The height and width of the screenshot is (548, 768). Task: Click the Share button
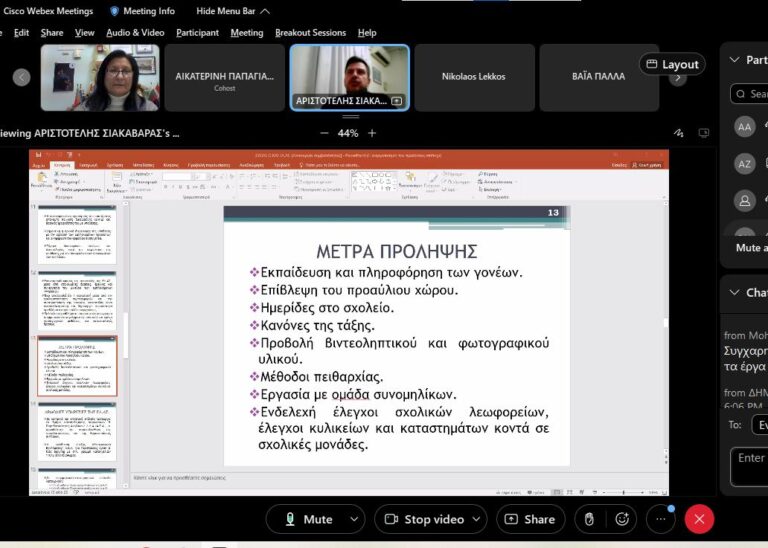pyautogui.click(x=530, y=519)
